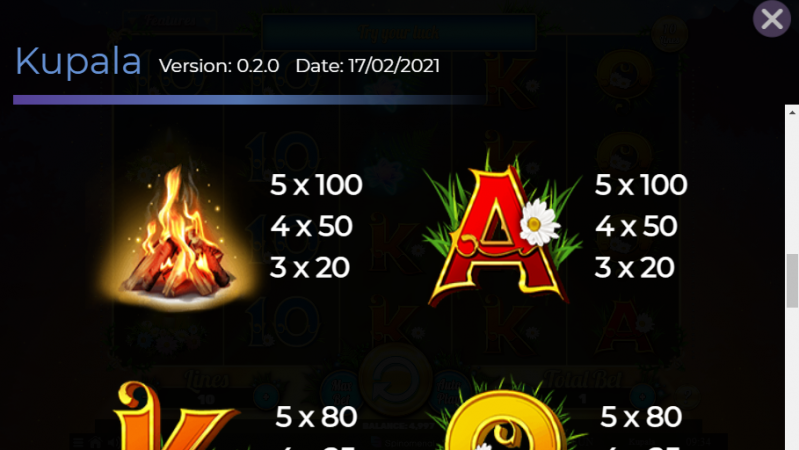Click the campfire 3 x 20 payout
The height and width of the screenshot is (450, 799).
click(309, 267)
